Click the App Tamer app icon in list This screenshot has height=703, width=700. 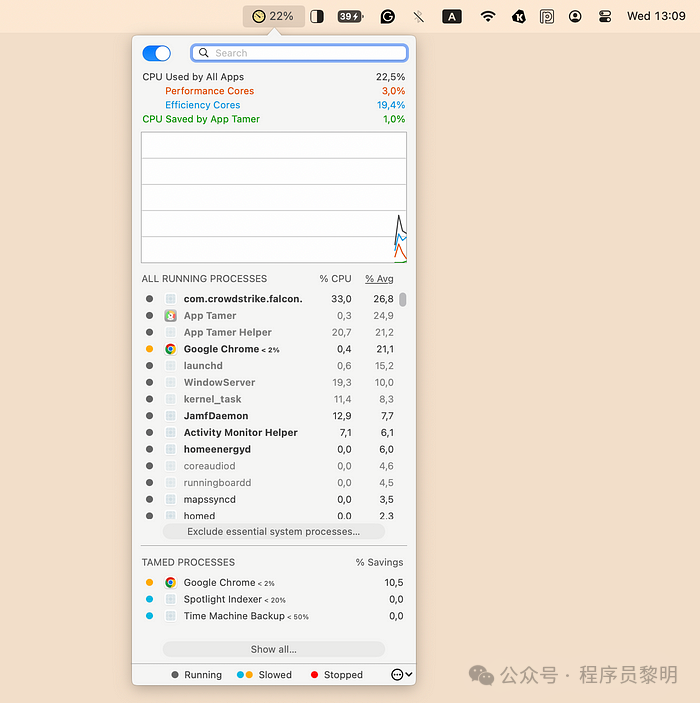tap(170, 316)
